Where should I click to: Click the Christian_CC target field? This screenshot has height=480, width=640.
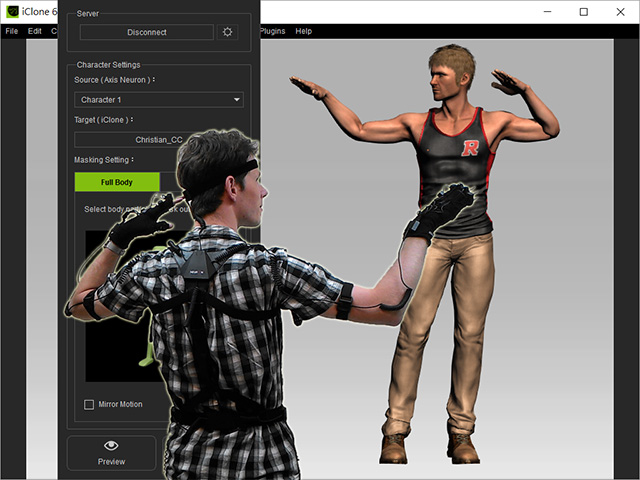[160, 139]
